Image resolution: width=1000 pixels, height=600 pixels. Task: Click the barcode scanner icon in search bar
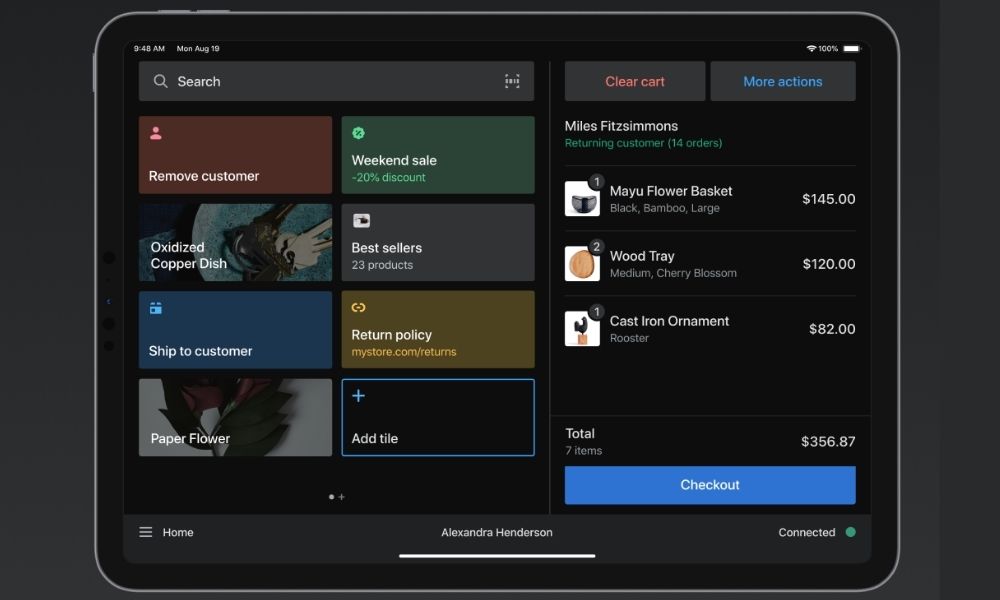512,82
